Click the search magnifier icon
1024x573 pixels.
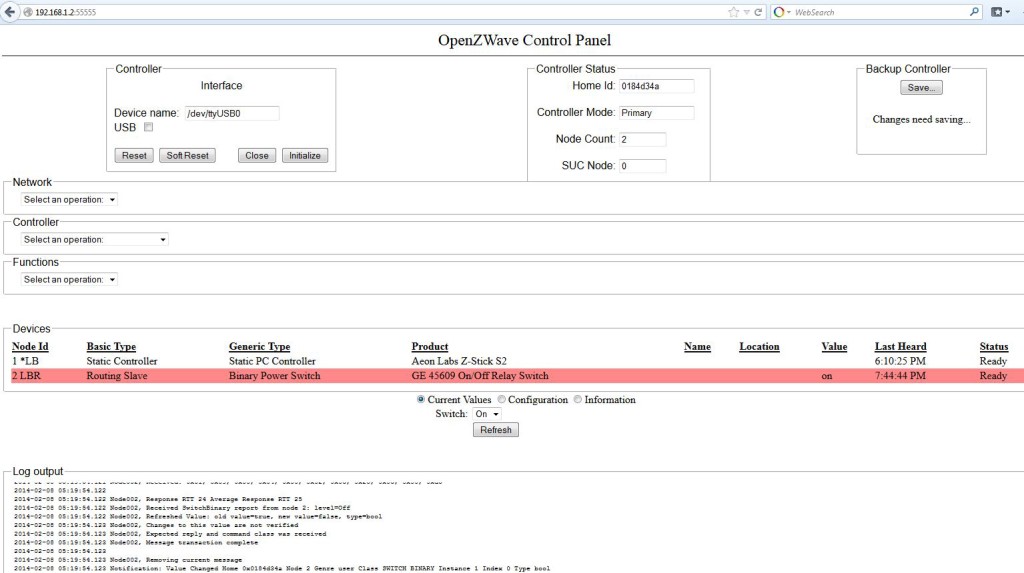coord(974,12)
